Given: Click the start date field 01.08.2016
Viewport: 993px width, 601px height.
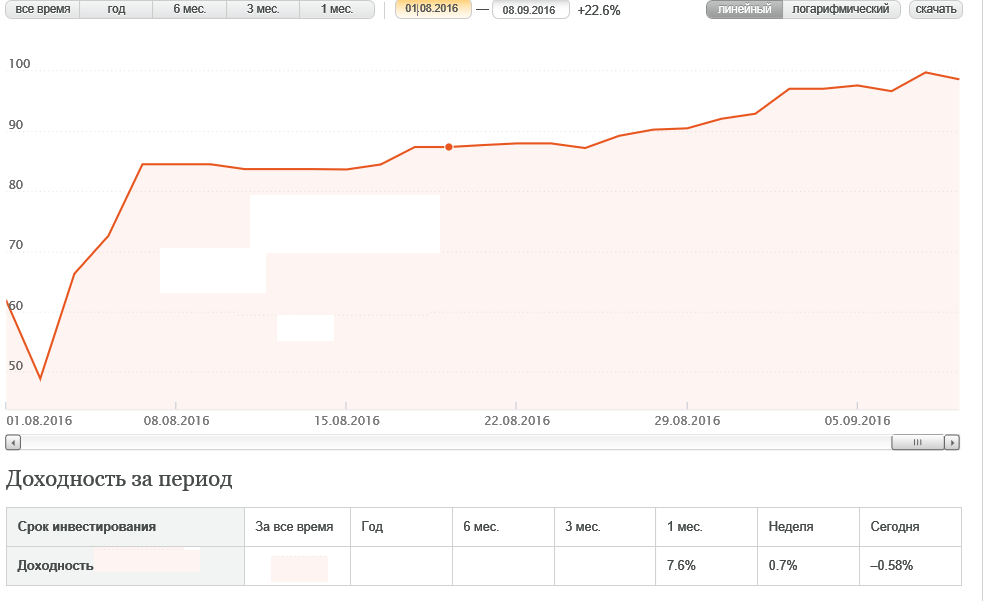Looking at the screenshot, I should click(433, 9).
